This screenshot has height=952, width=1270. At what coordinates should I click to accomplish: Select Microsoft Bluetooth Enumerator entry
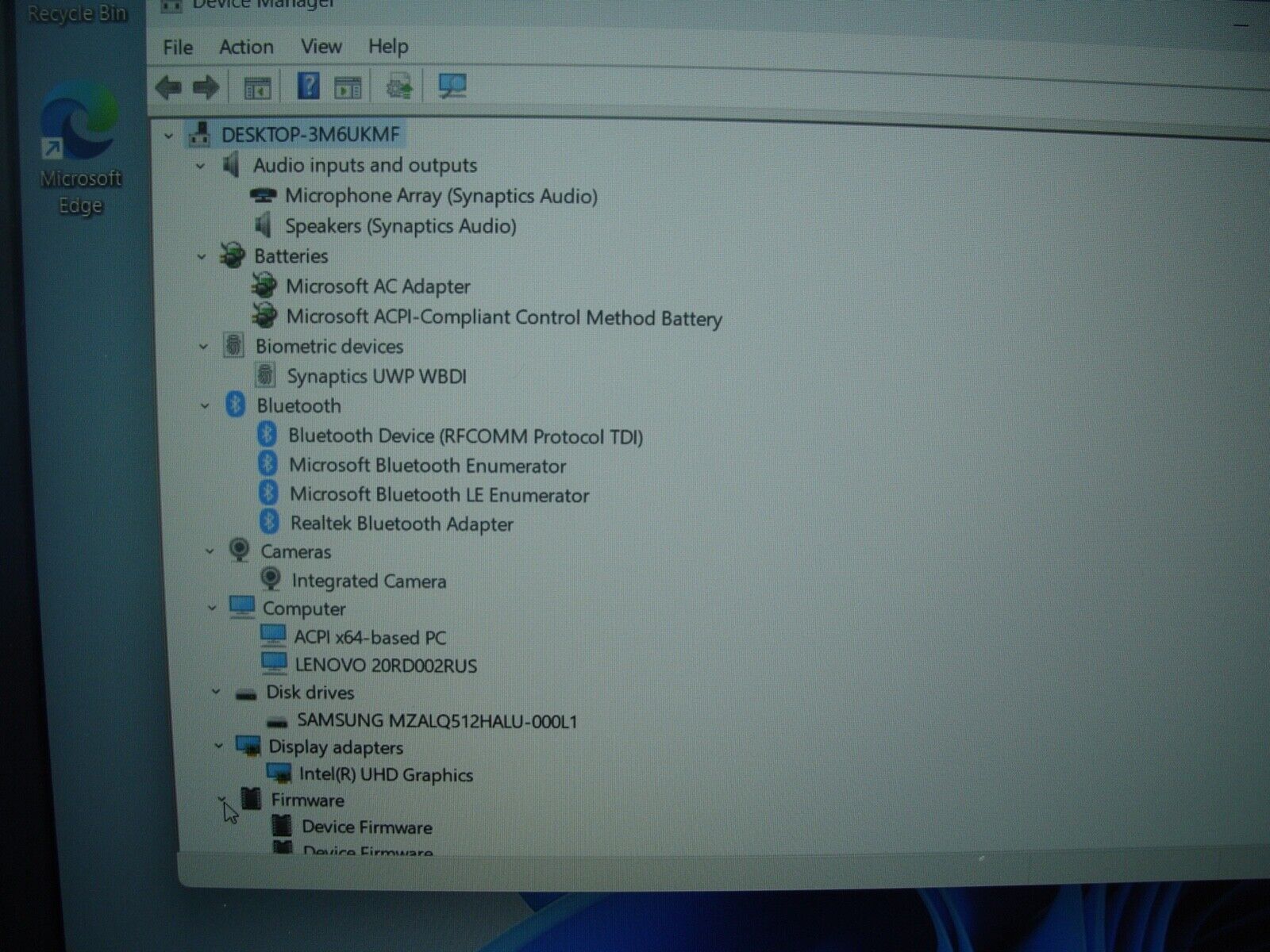click(x=428, y=466)
